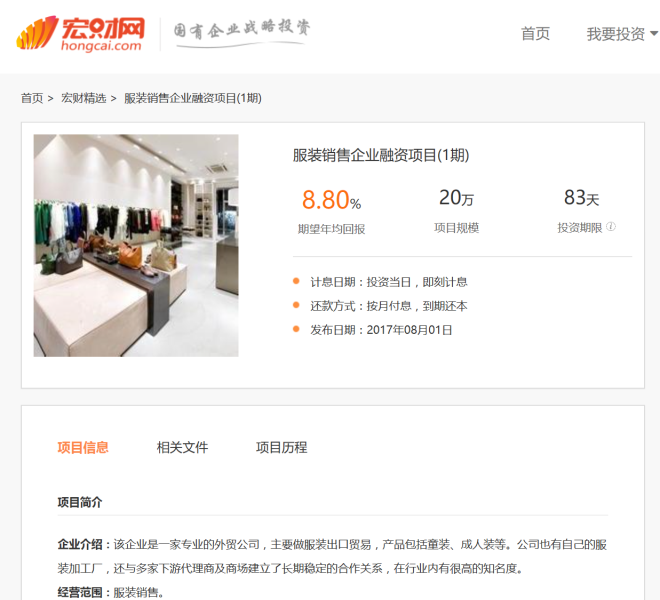Expand the 我要投资 dropdown arrow
This screenshot has width=660, height=600.
pyautogui.click(x=654, y=33)
